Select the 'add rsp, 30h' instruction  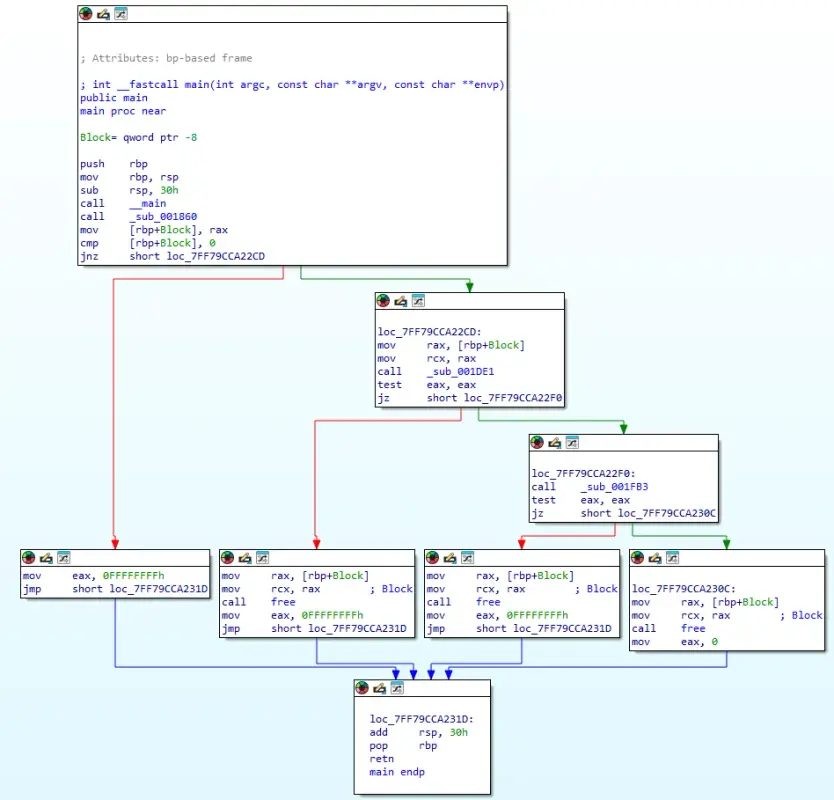[x=419, y=732]
